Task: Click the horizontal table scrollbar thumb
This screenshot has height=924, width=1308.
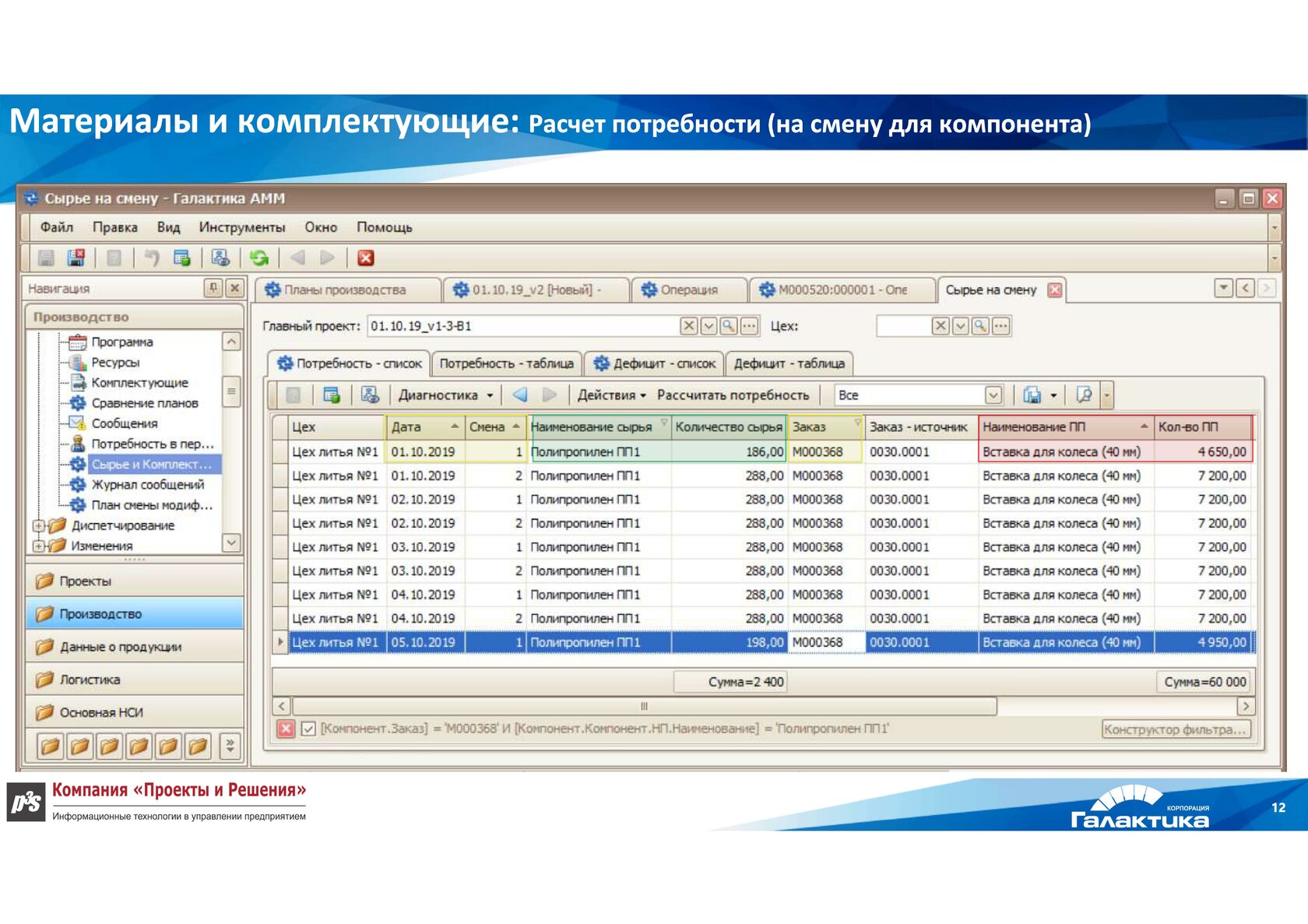Action: tap(644, 706)
